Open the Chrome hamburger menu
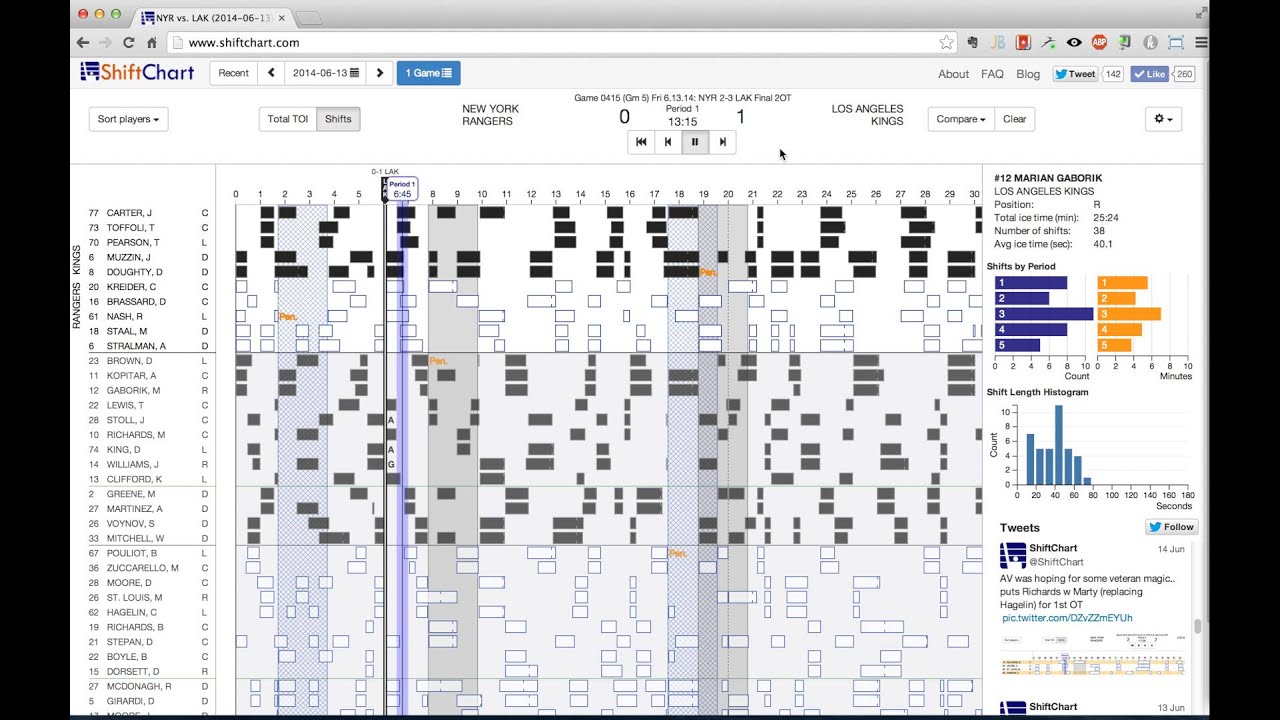Image resolution: width=1280 pixels, height=720 pixels. (x=1201, y=43)
